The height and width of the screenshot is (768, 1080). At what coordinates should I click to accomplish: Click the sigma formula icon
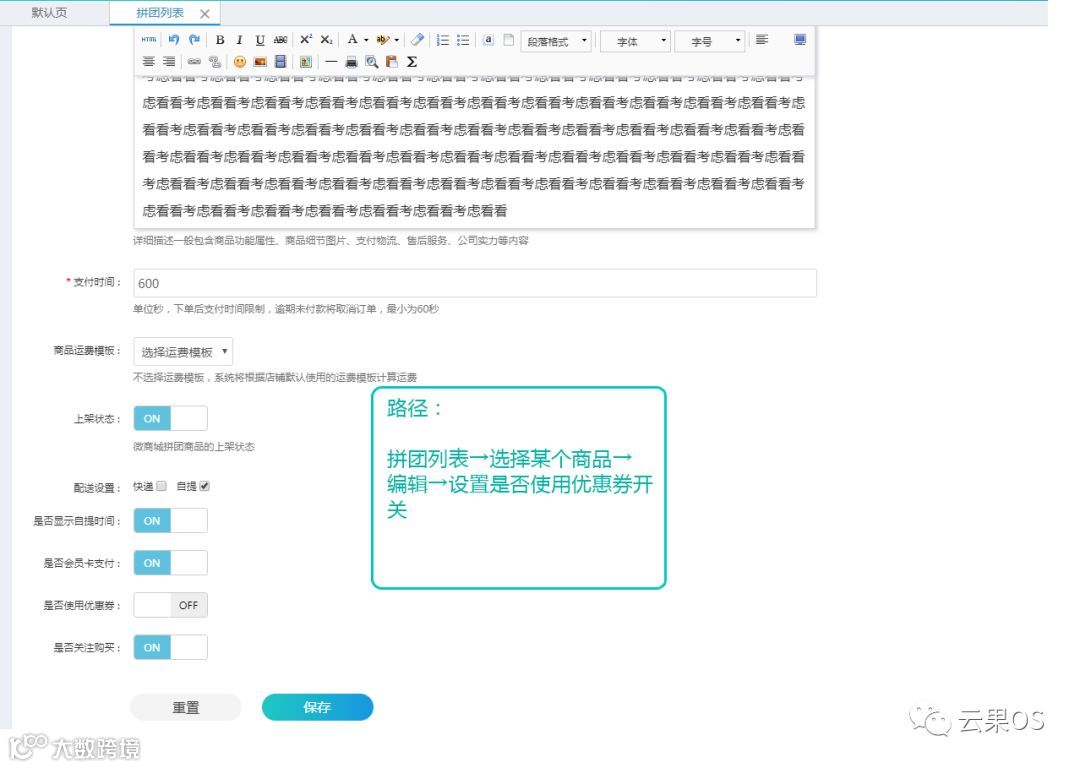pyautogui.click(x=412, y=62)
